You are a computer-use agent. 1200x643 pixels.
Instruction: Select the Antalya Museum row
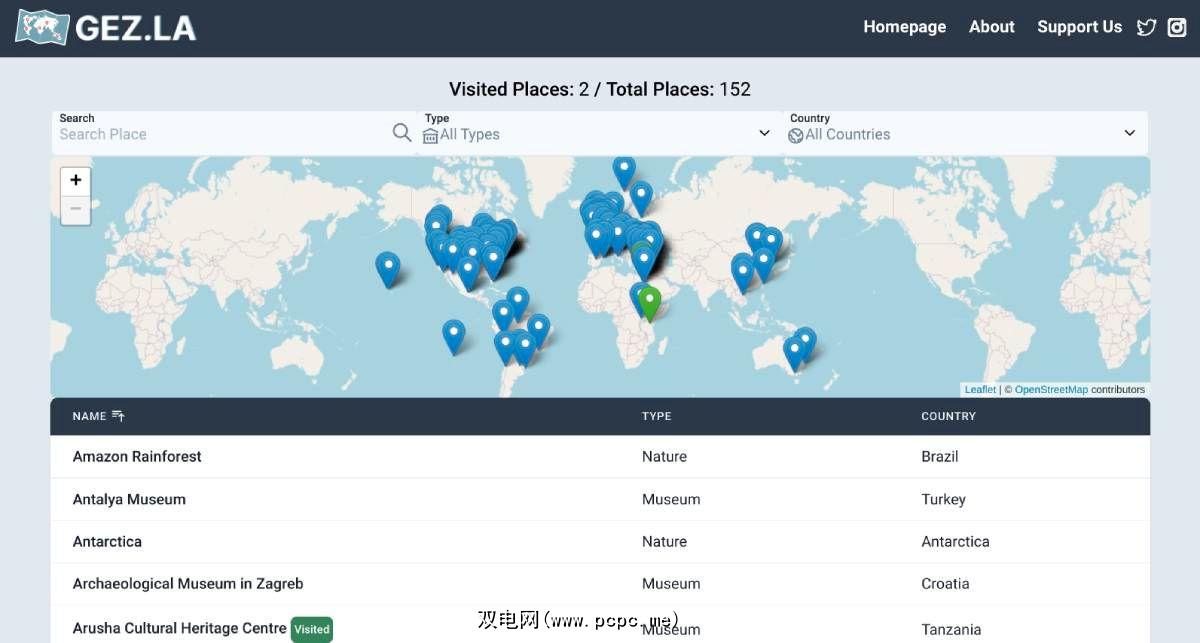(x=600, y=499)
